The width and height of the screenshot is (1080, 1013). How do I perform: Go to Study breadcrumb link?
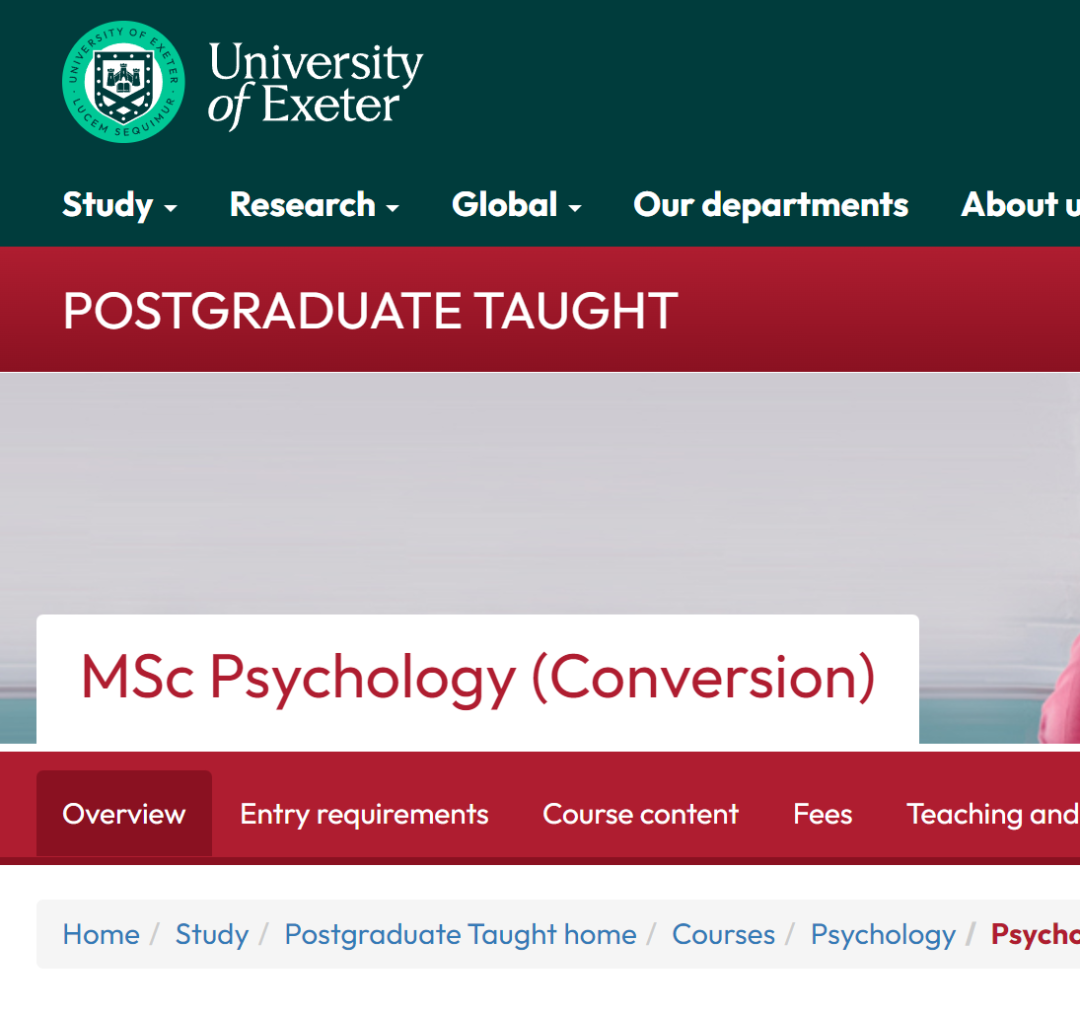(x=211, y=934)
